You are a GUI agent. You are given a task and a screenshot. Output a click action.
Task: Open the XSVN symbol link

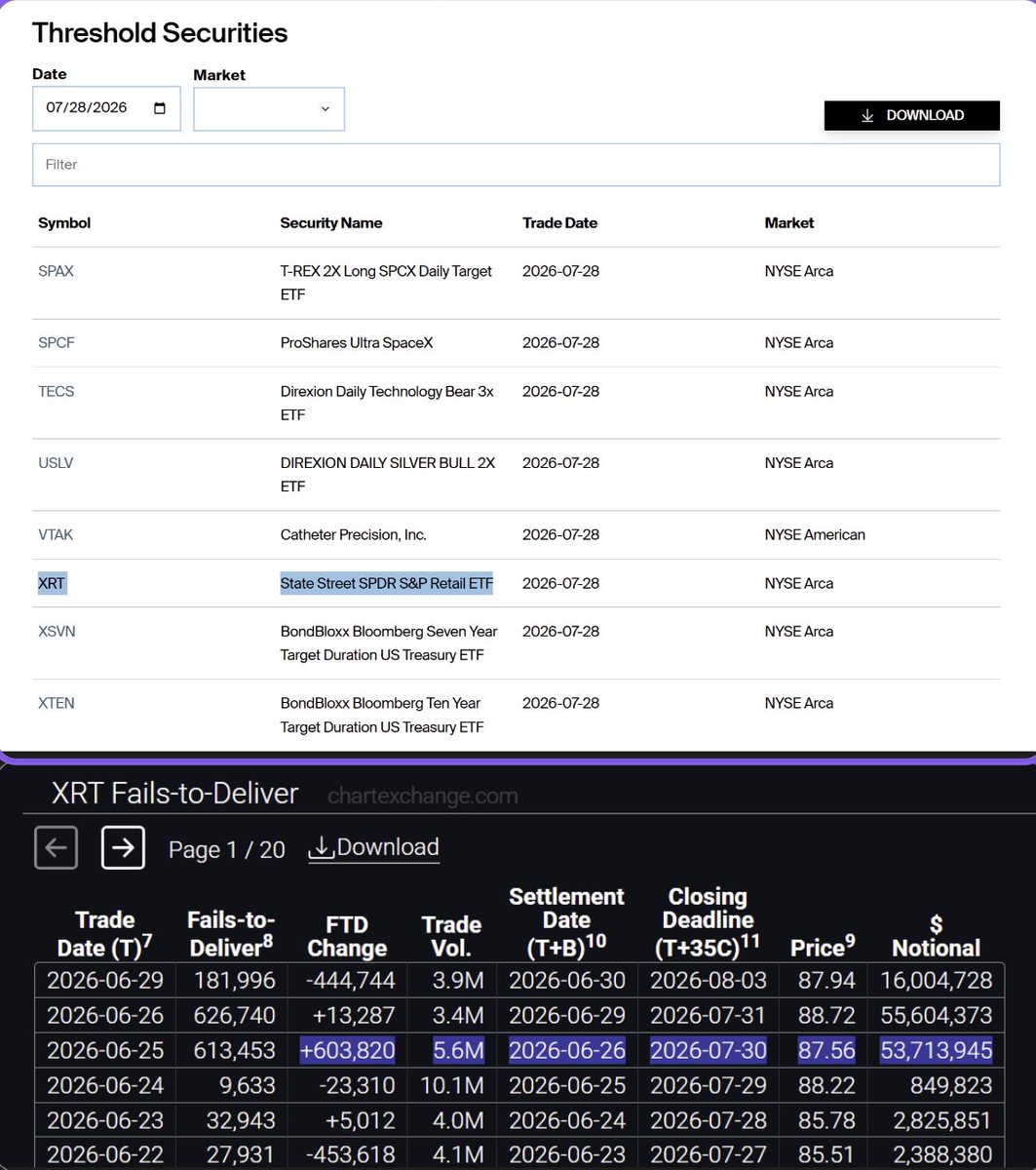[57, 631]
